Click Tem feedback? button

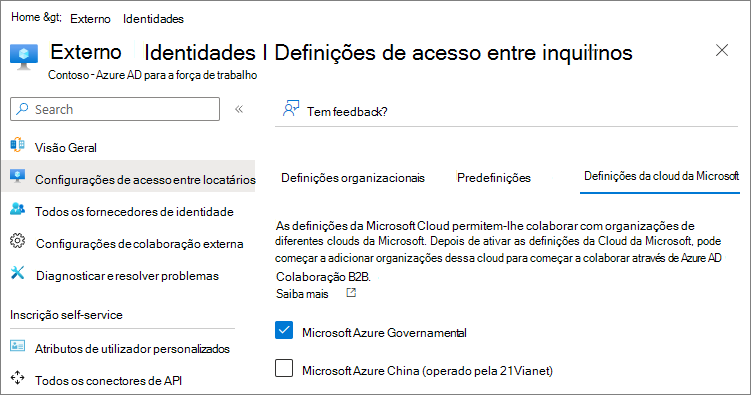tap(335, 110)
